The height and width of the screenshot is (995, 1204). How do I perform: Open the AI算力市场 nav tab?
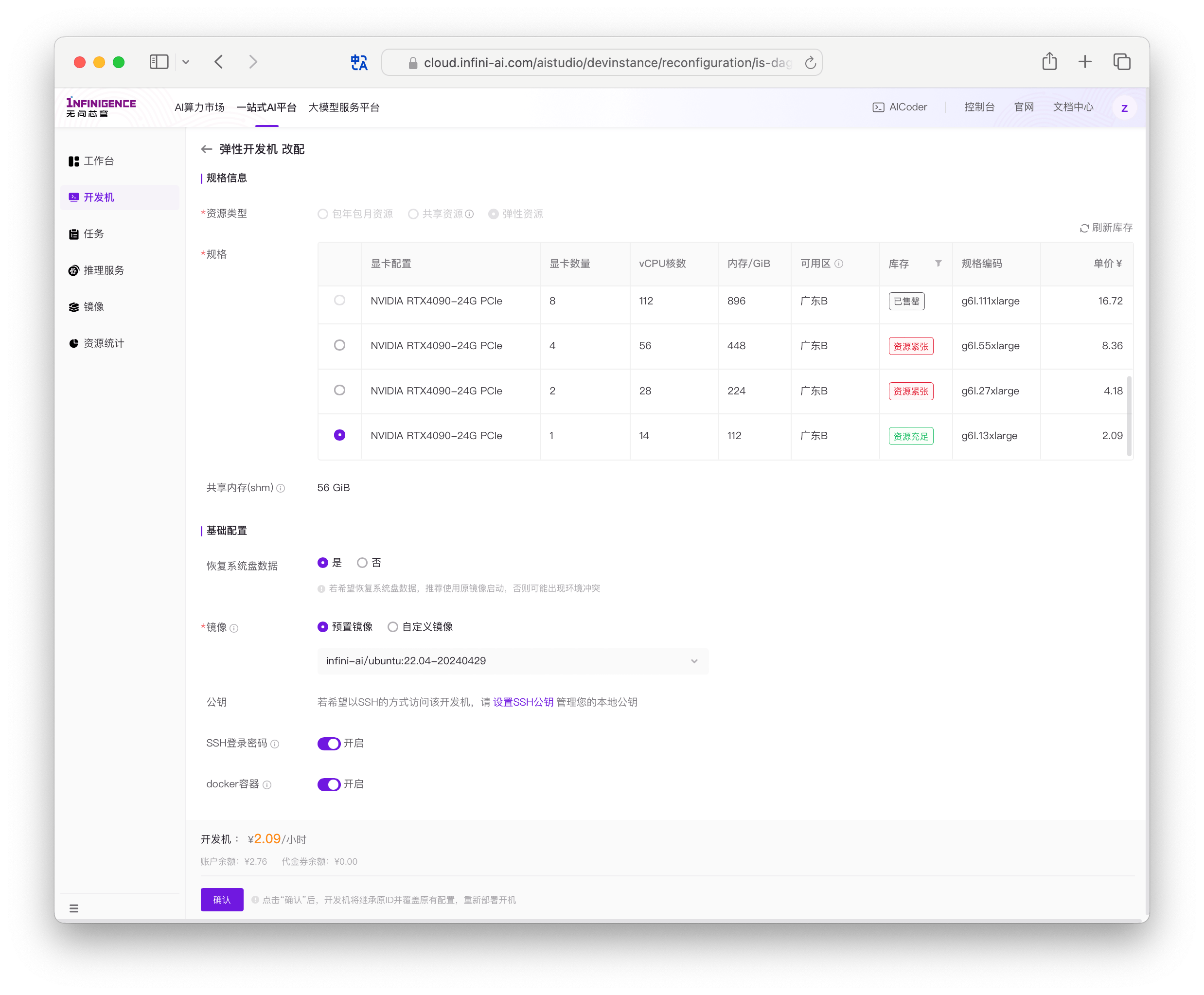pyautogui.click(x=199, y=107)
